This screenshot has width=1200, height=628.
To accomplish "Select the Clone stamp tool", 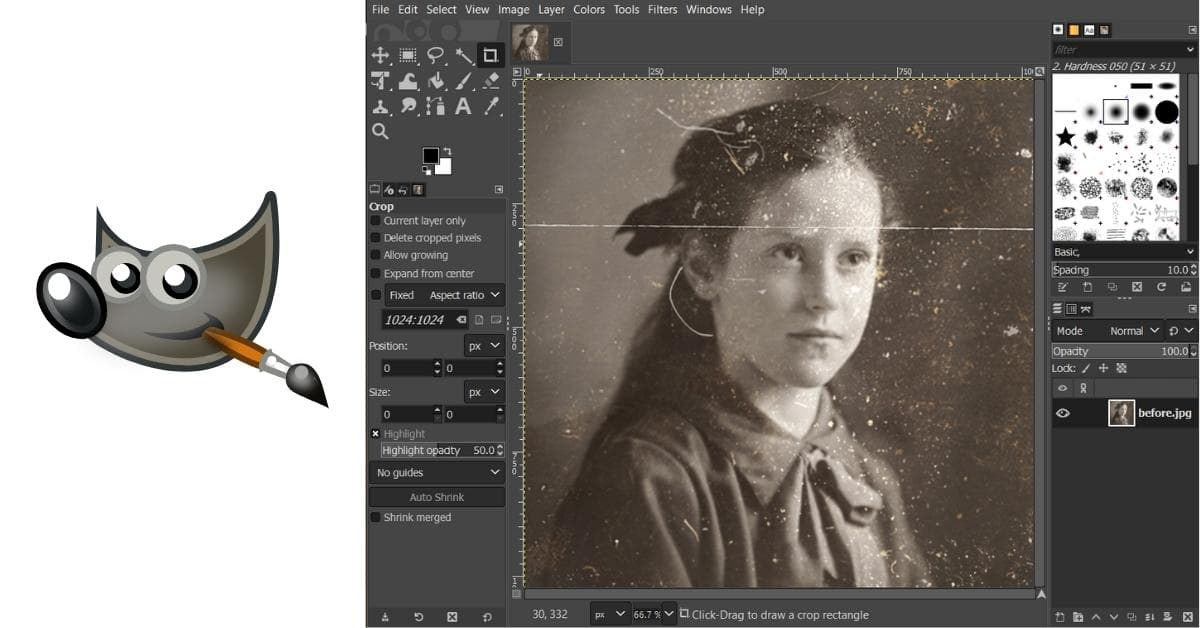I will pyautogui.click(x=380, y=106).
